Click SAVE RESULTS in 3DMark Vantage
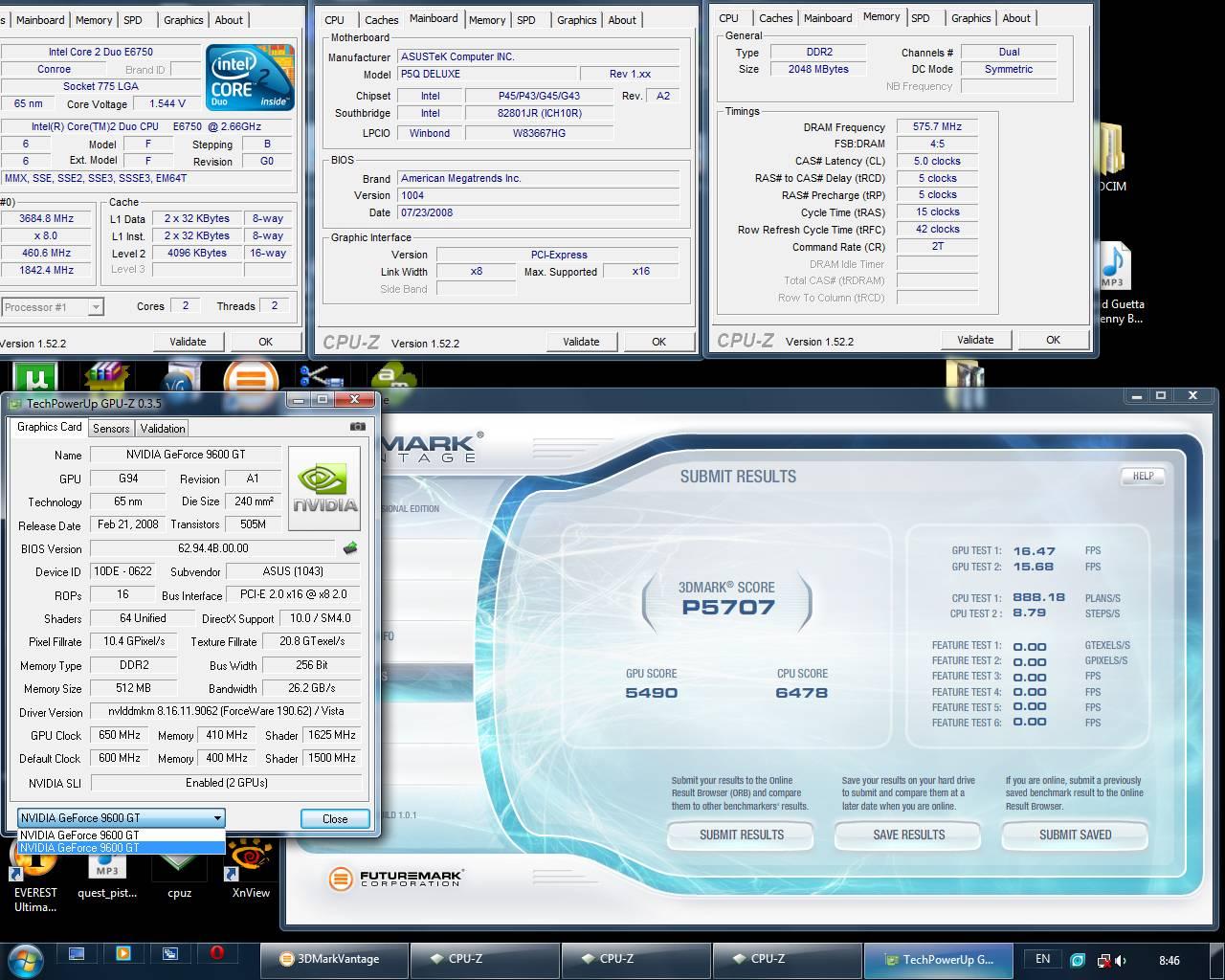 (909, 835)
